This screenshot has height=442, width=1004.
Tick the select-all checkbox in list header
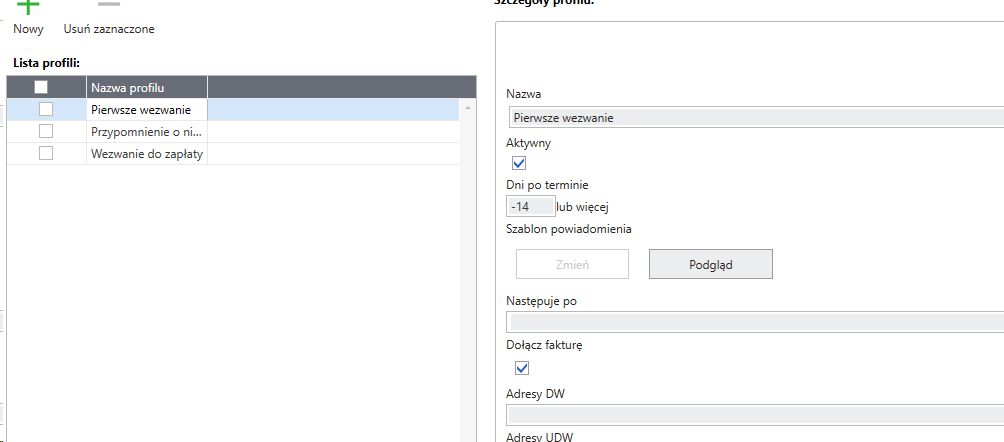click(x=41, y=88)
